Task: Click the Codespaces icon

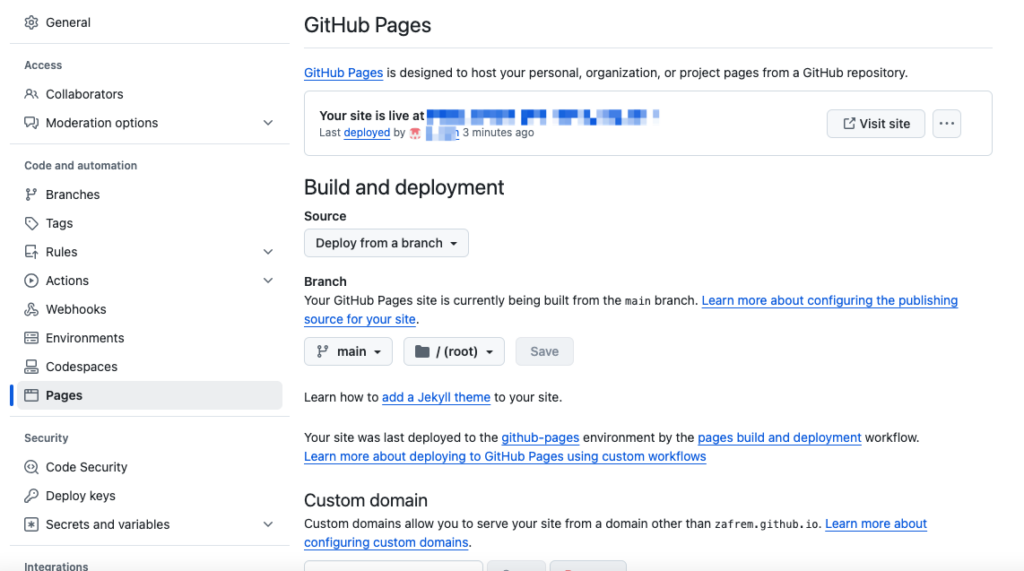Action: coord(31,367)
